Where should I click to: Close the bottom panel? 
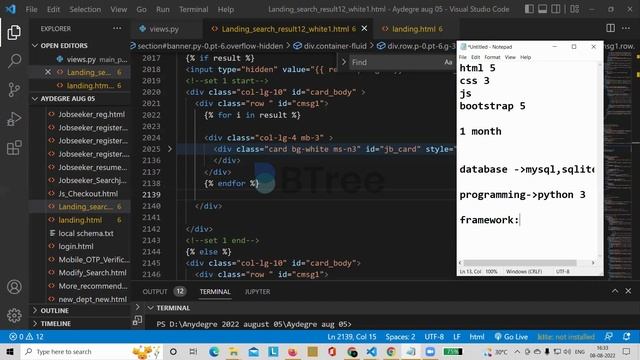click(628, 291)
